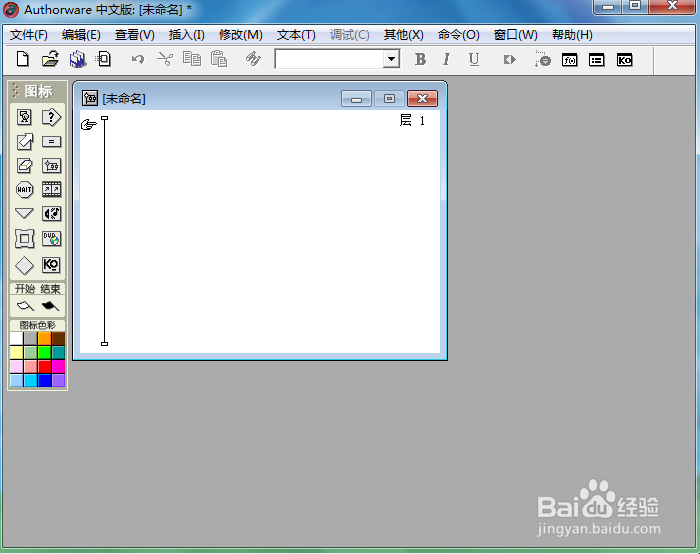Image resolution: width=700 pixels, height=554 pixels.
Task: Open the 文件(F) menu
Action: pyautogui.click(x=29, y=35)
